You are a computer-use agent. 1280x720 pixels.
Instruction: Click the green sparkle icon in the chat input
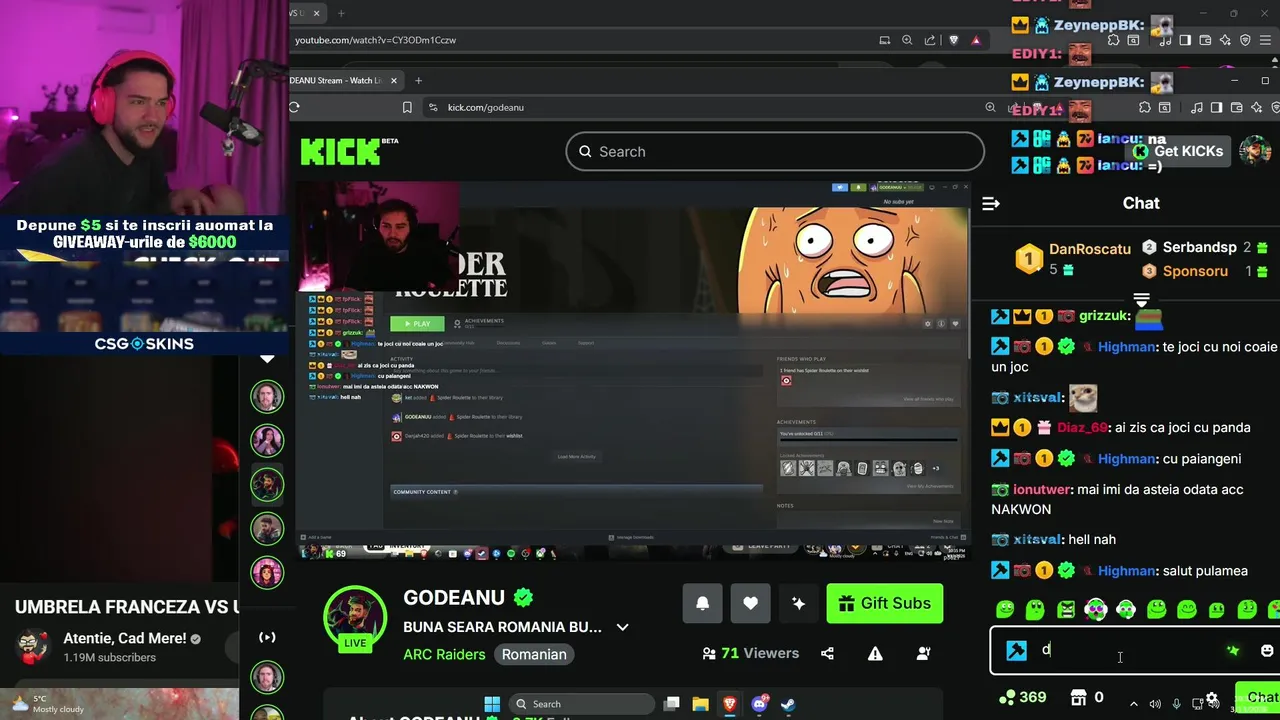1233,650
